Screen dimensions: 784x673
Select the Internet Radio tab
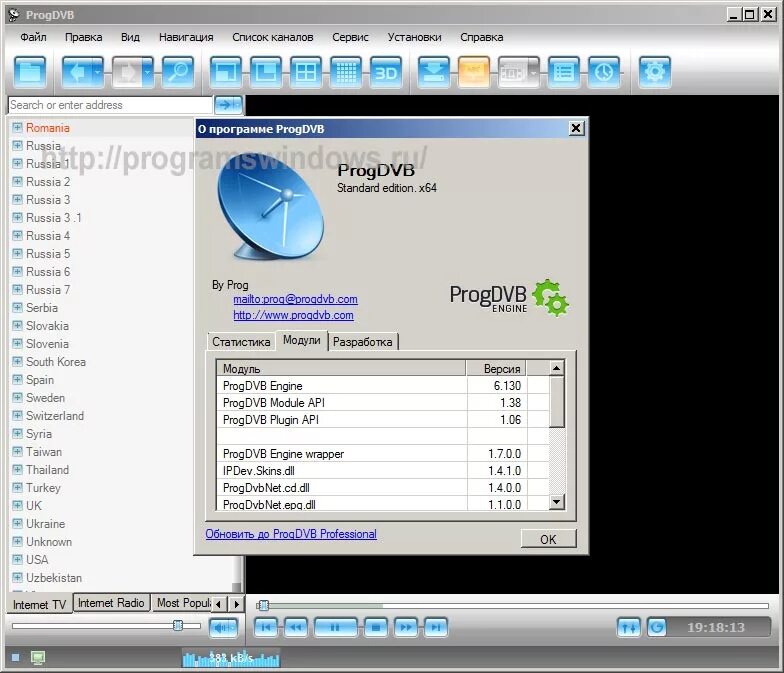(111, 603)
